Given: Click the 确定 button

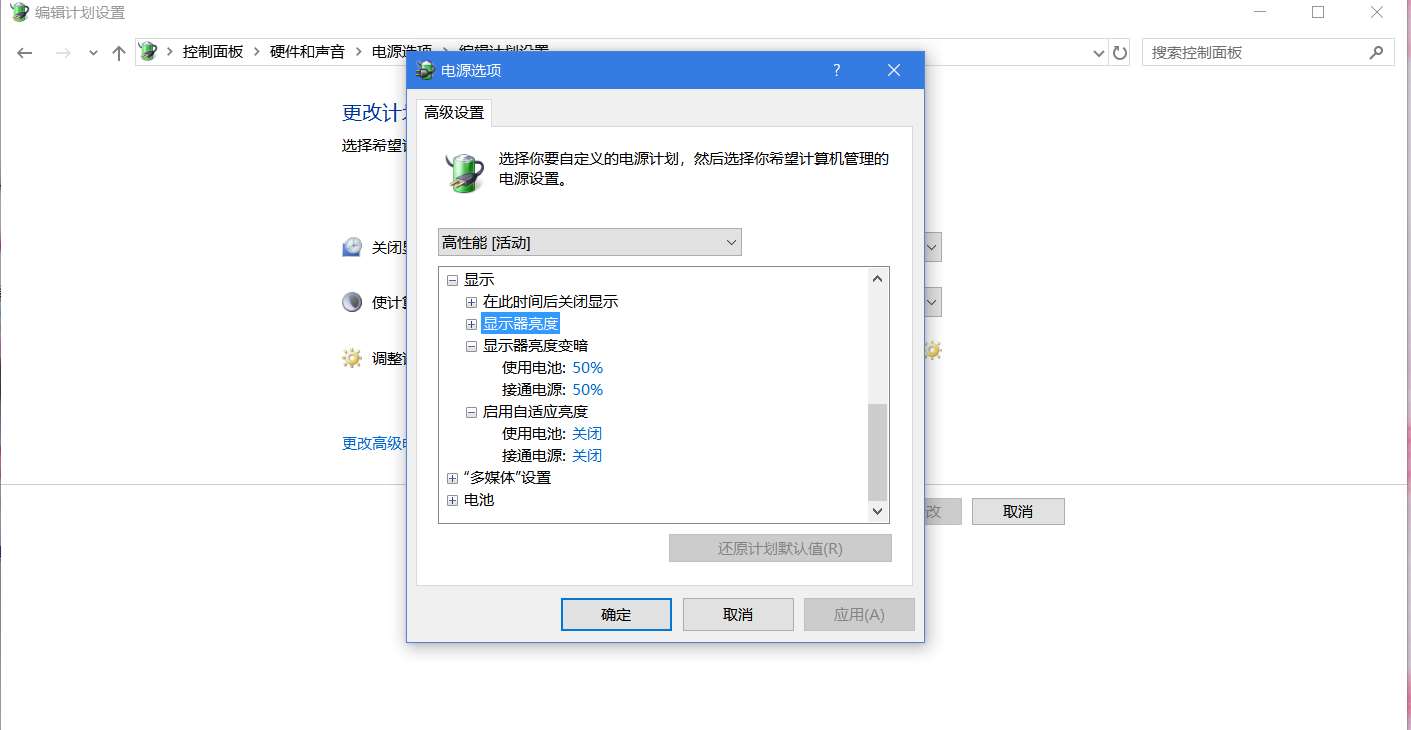Looking at the screenshot, I should [616, 614].
